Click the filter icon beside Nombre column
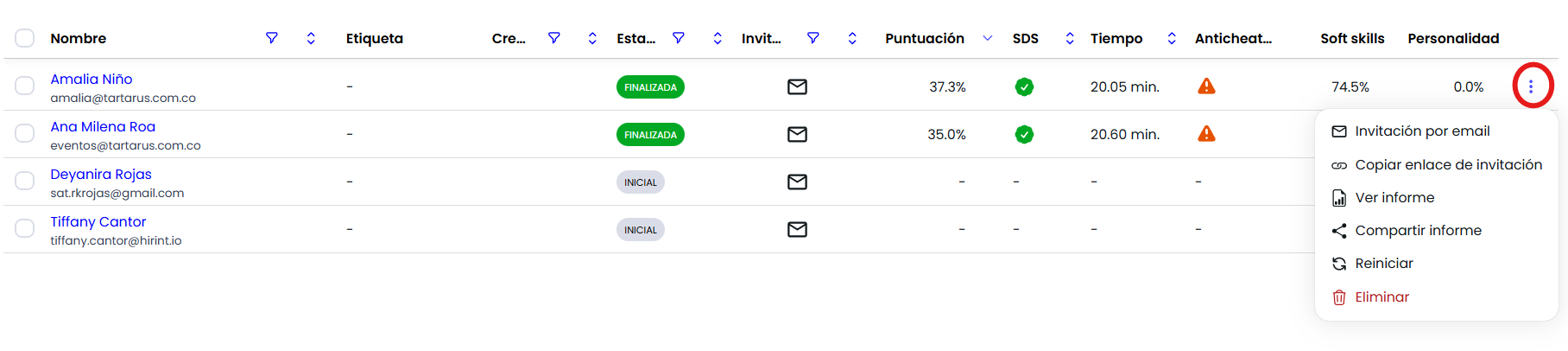1568x351 pixels. (x=271, y=38)
